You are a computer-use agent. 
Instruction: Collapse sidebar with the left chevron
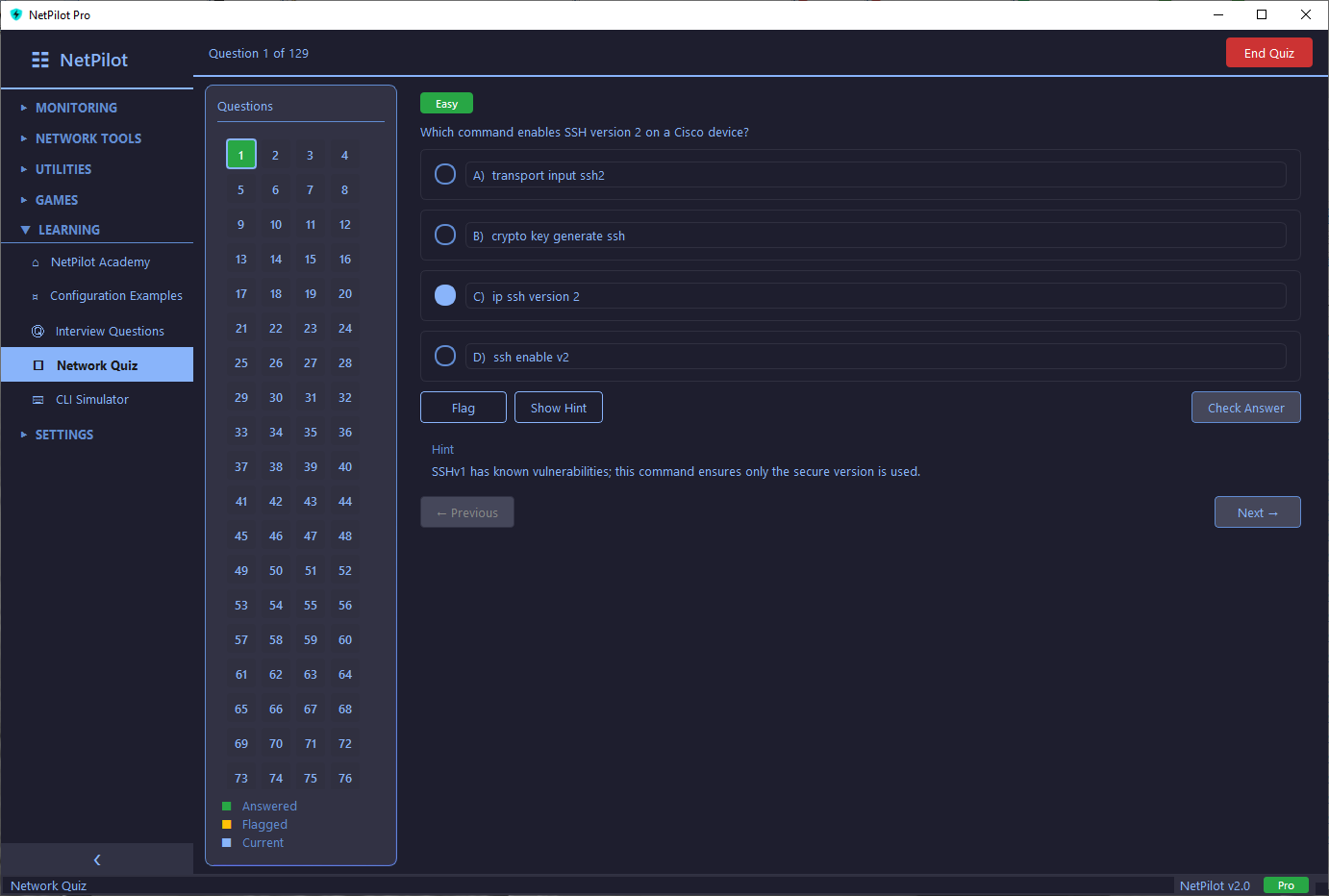coord(96,859)
